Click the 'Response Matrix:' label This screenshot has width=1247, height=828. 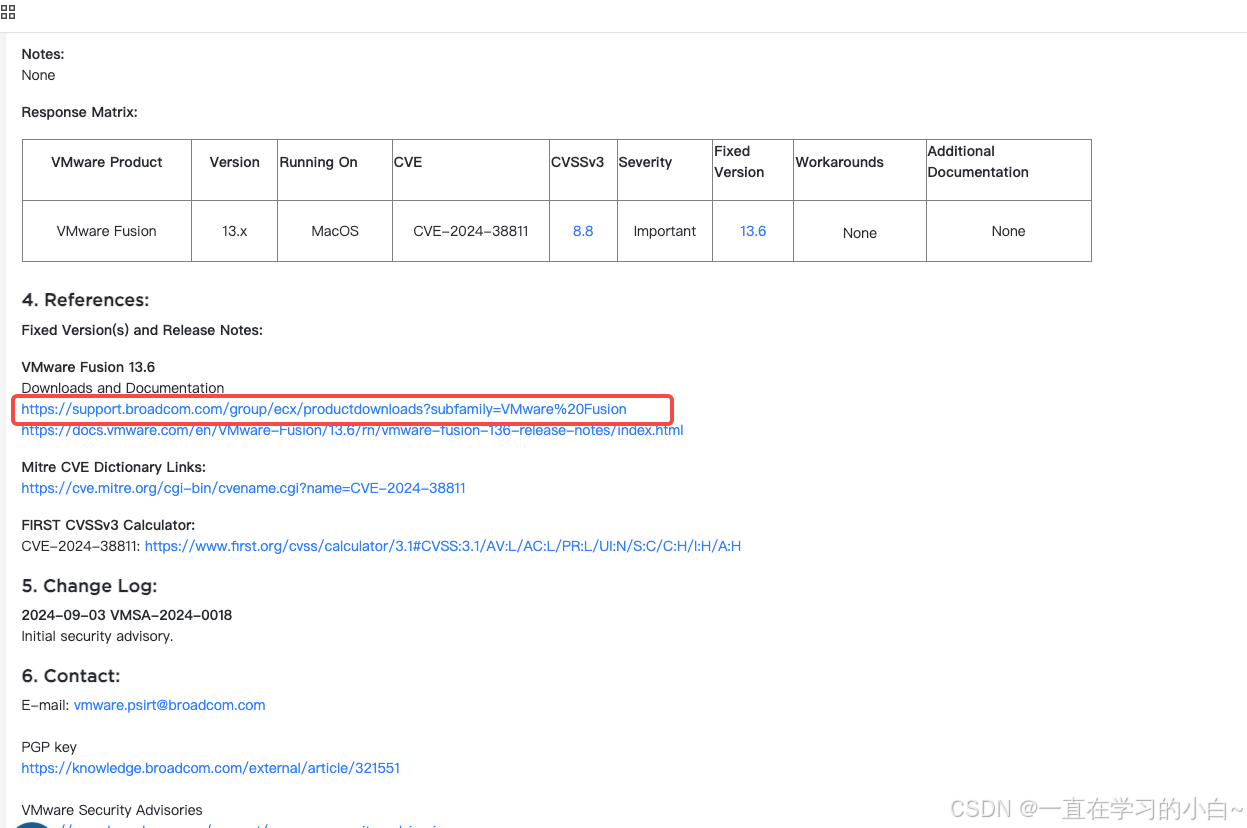[80, 112]
